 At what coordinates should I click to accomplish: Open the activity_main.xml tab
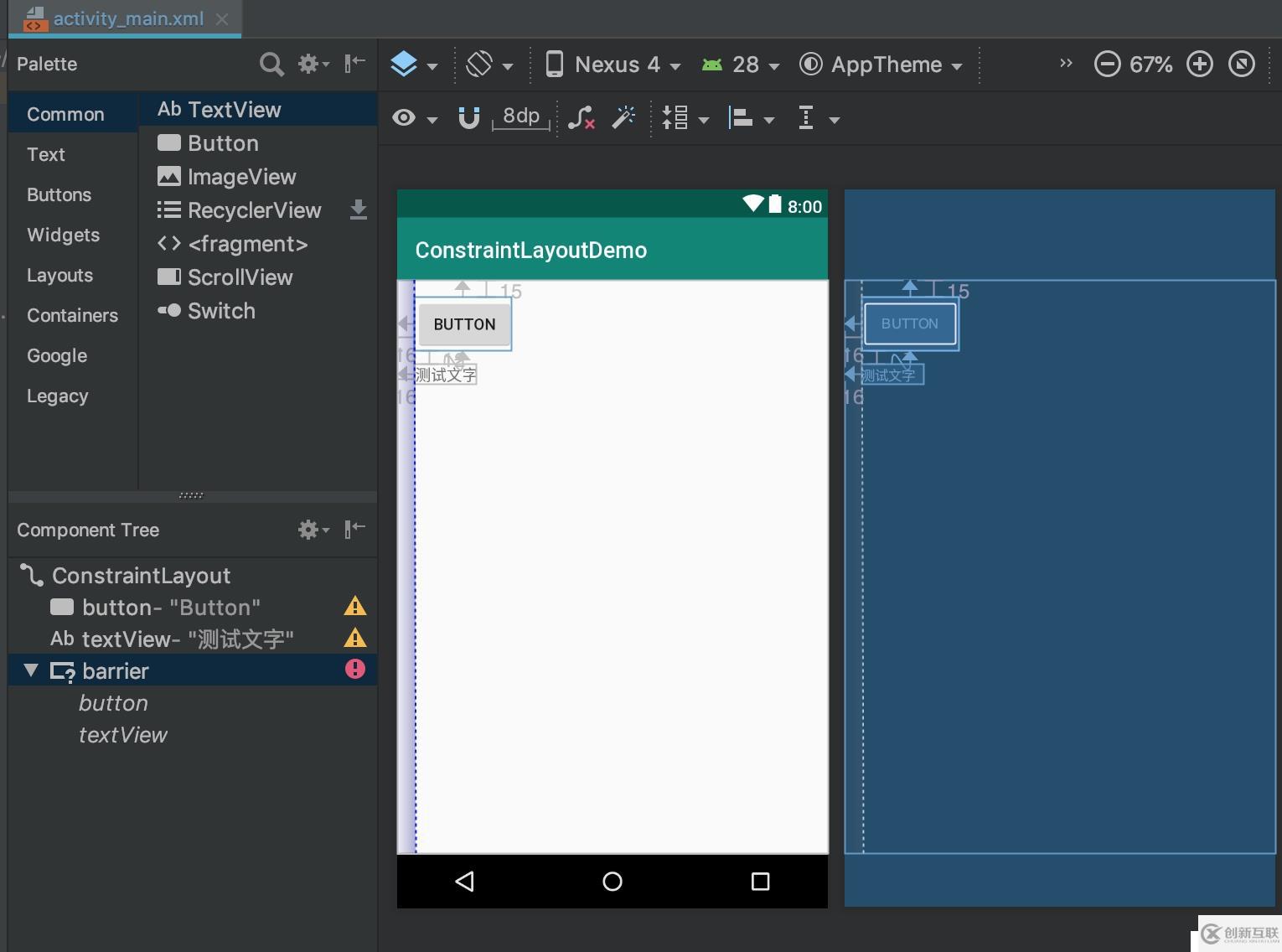point(127,18)
